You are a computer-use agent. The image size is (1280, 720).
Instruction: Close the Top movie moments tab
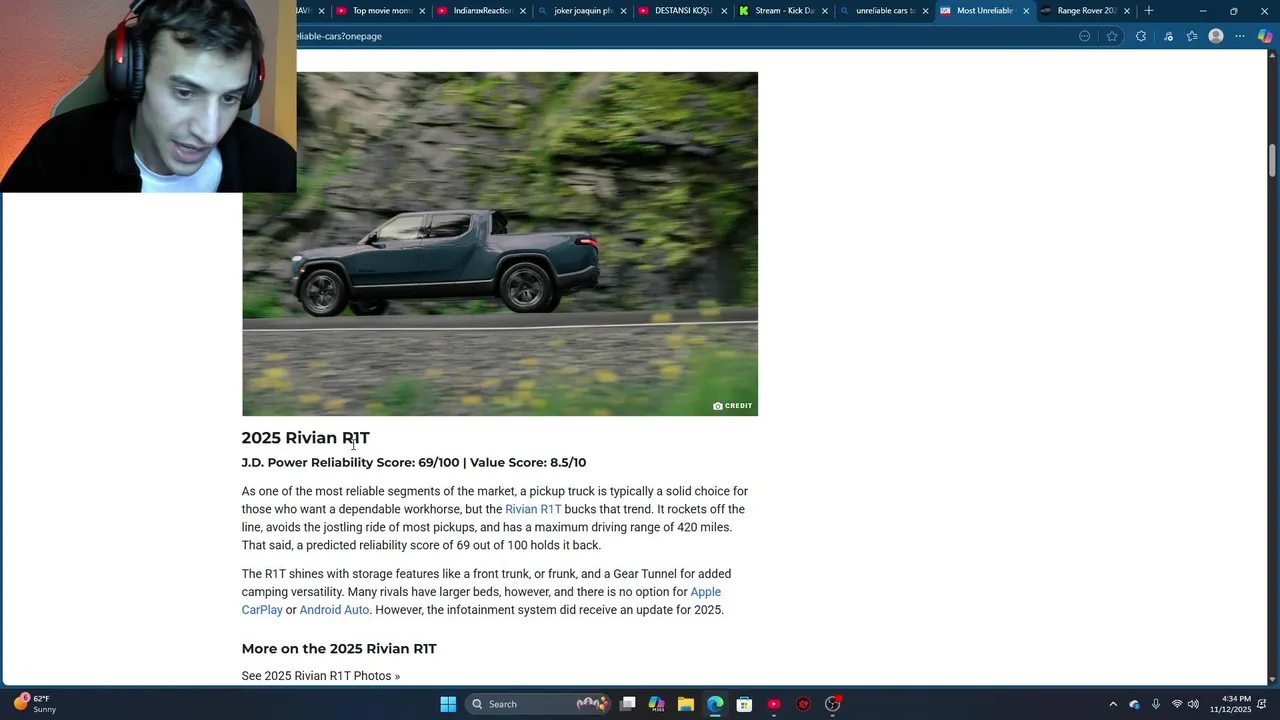(422, 11)
